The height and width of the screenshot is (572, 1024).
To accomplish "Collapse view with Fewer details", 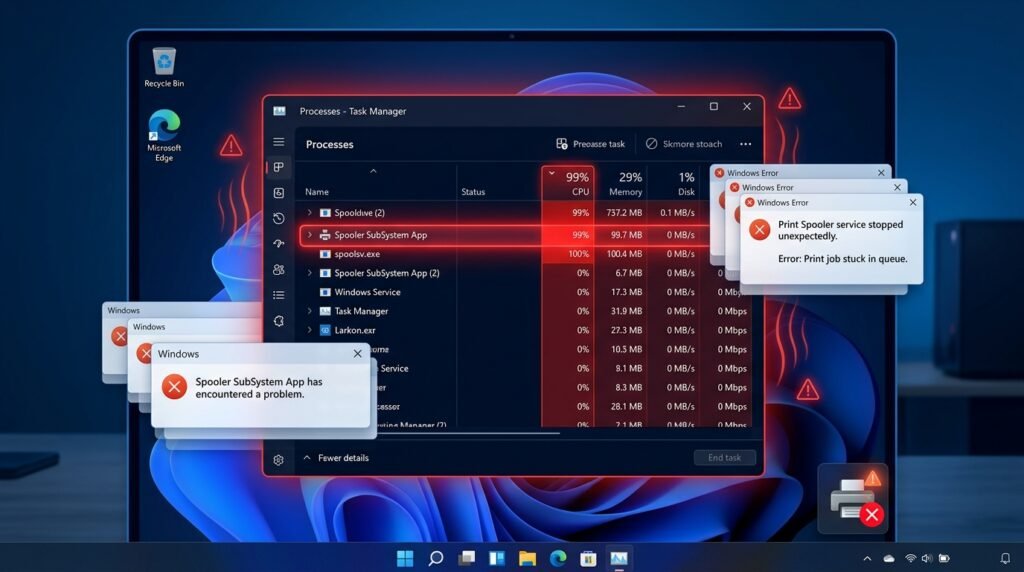I will tap(336, 458).
